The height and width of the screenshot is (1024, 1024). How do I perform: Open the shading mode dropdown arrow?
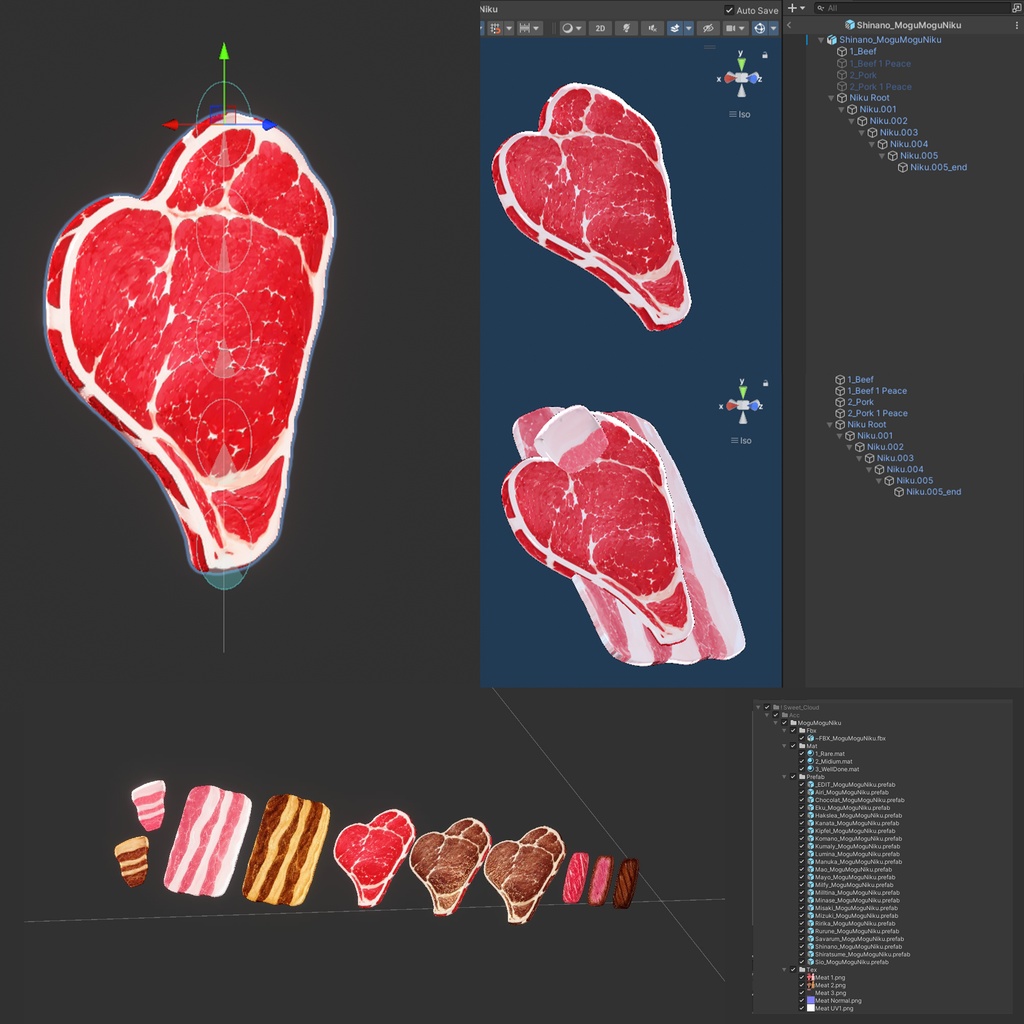point(579,28)
